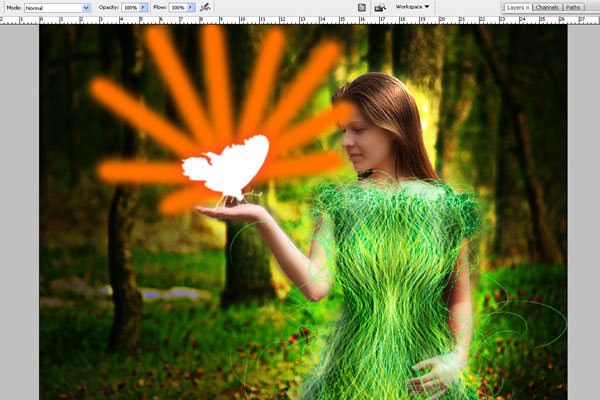Launch Adobe Bridge from the options bar
The height and width of the screenshot is (400, 600).
coord(380,7)
